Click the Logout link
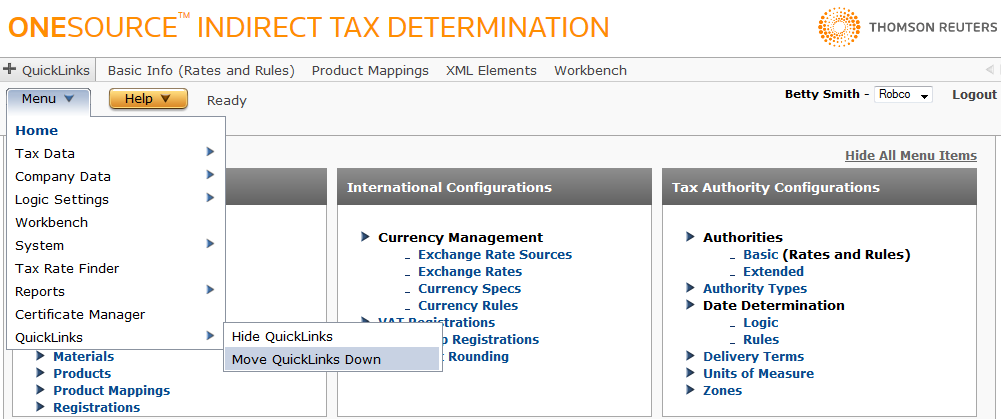Screen dimensions: 1001x419 974,94
